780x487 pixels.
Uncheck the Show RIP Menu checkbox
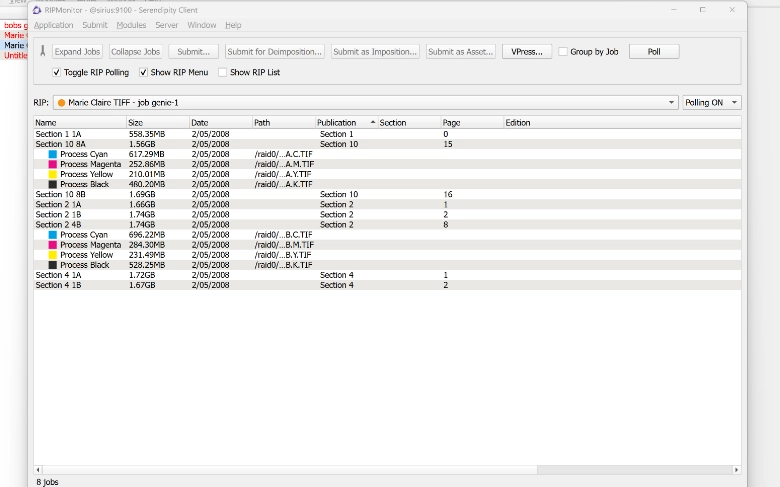[x=143, y=73]
